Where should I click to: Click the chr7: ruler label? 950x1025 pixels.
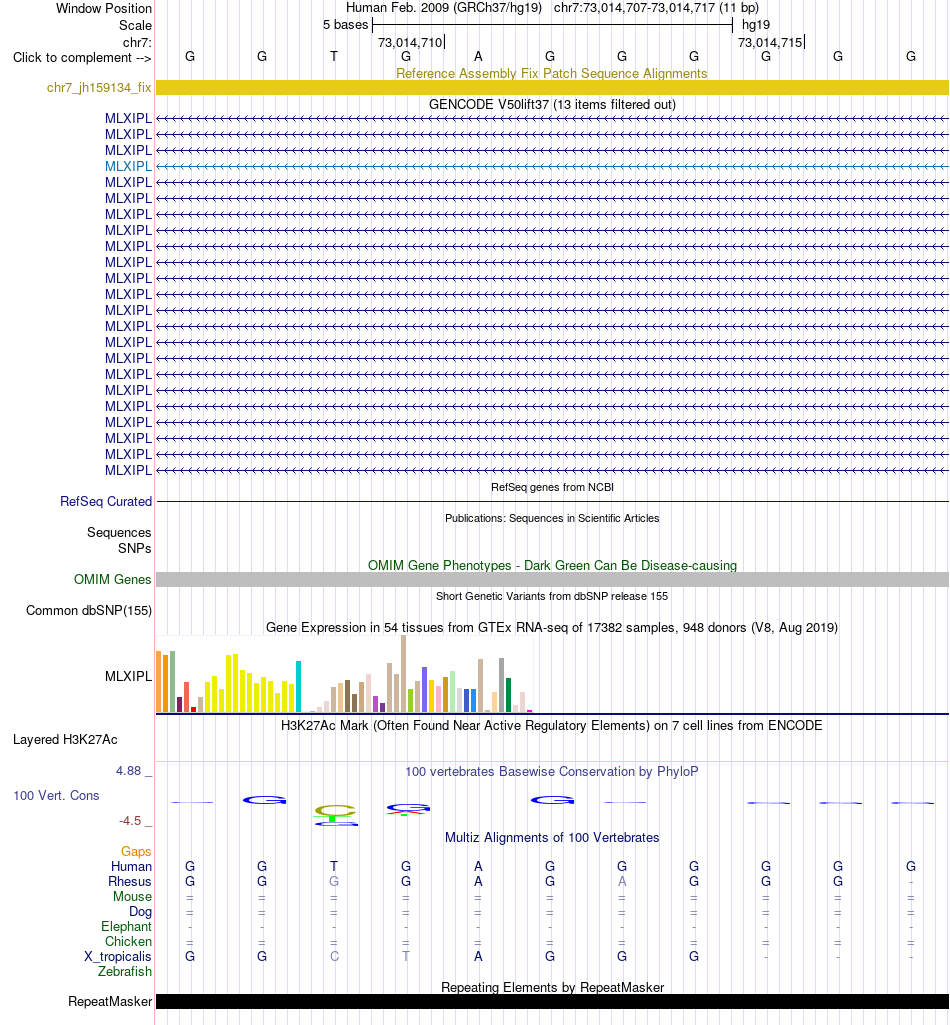137,42
